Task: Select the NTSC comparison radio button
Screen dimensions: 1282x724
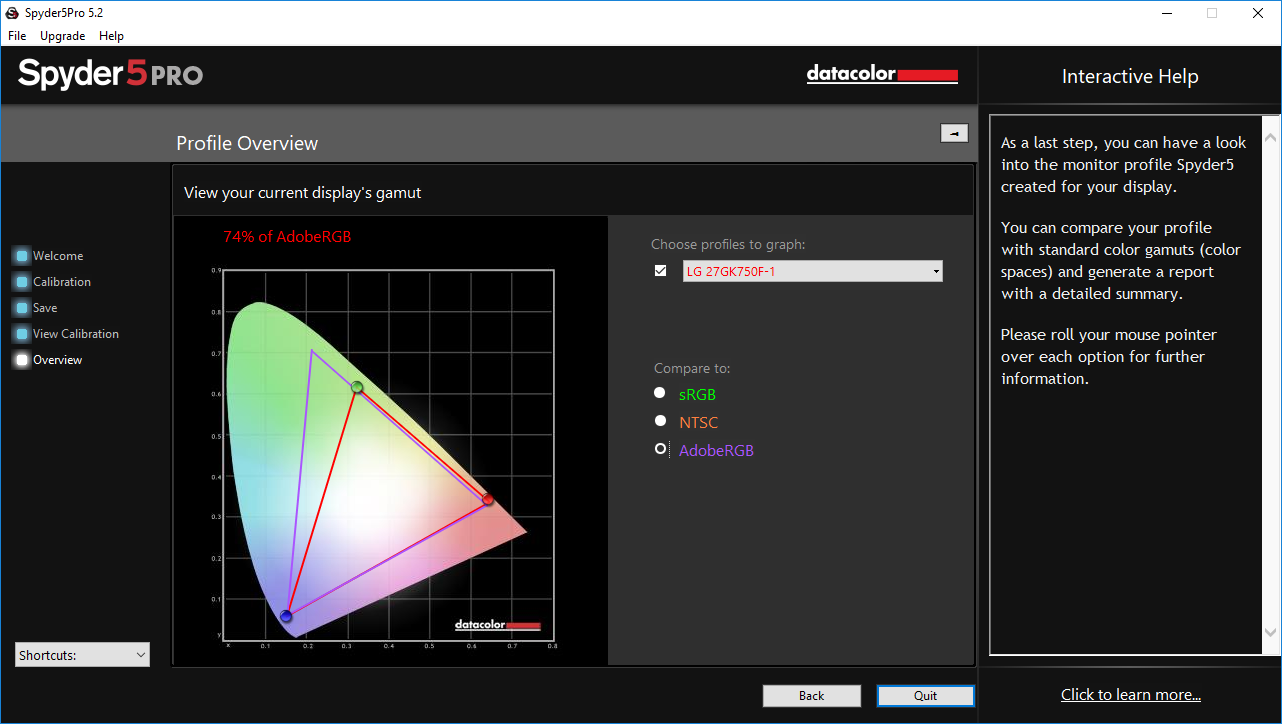Action: 660,421
